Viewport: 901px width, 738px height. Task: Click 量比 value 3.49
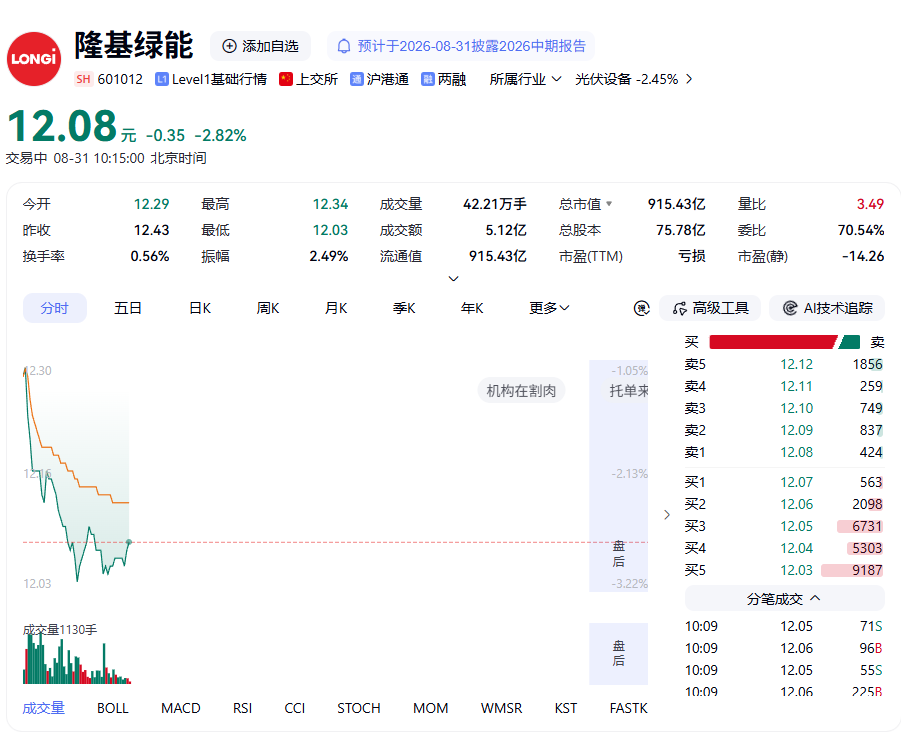tap(870, 204)
